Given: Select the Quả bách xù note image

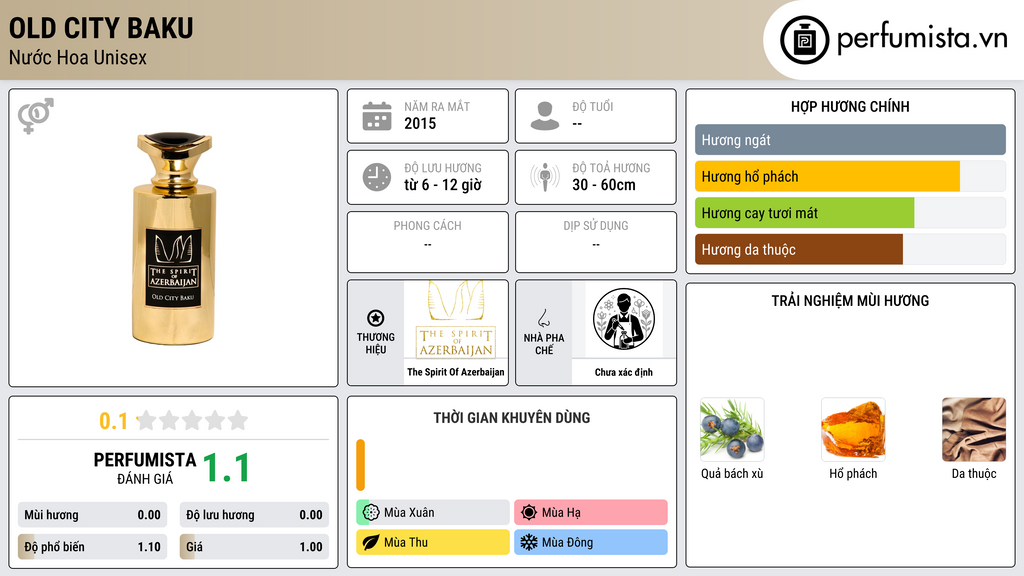Looking at the screenshot, I should click(732, 430).
